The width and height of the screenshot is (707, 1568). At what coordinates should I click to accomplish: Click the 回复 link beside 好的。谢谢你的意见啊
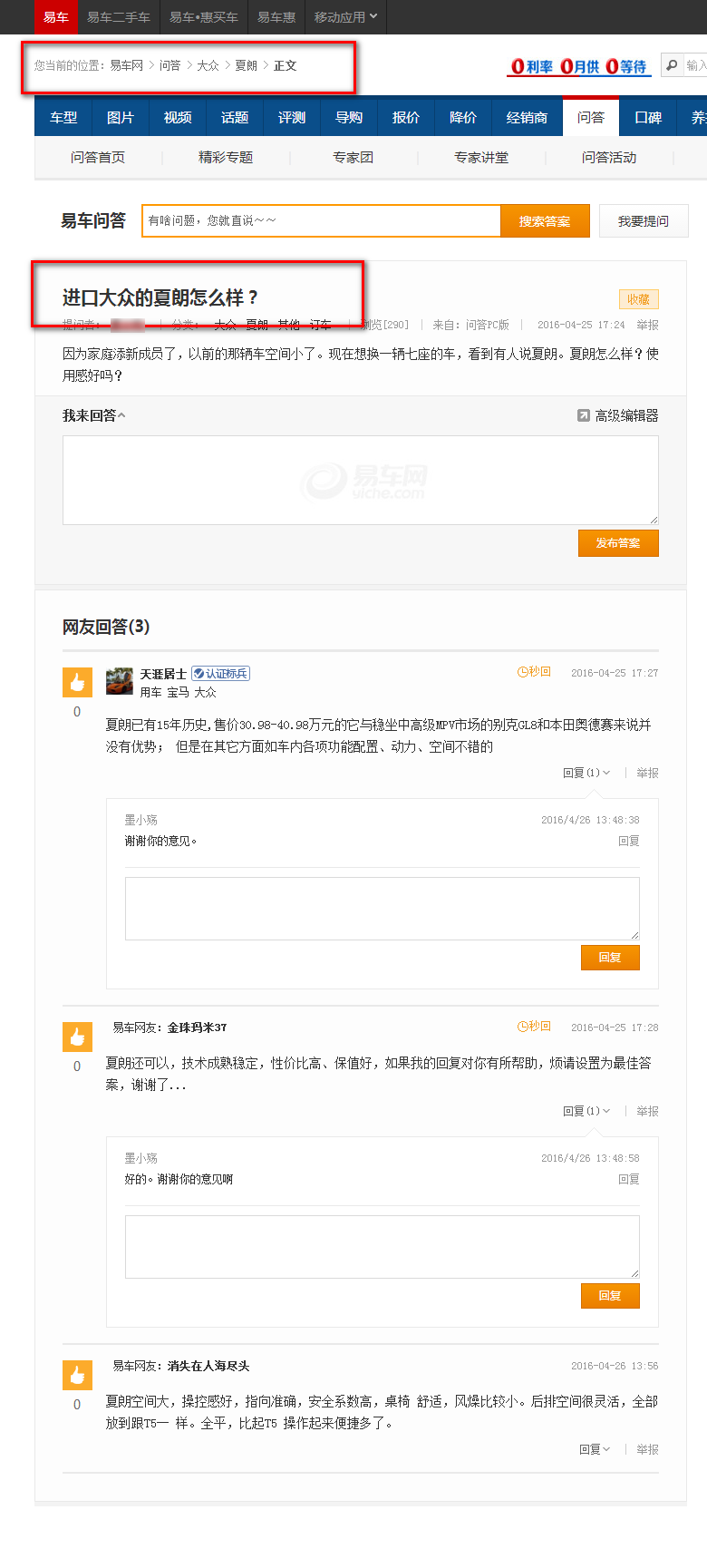pyautogui.click(x=629, y=1179)
